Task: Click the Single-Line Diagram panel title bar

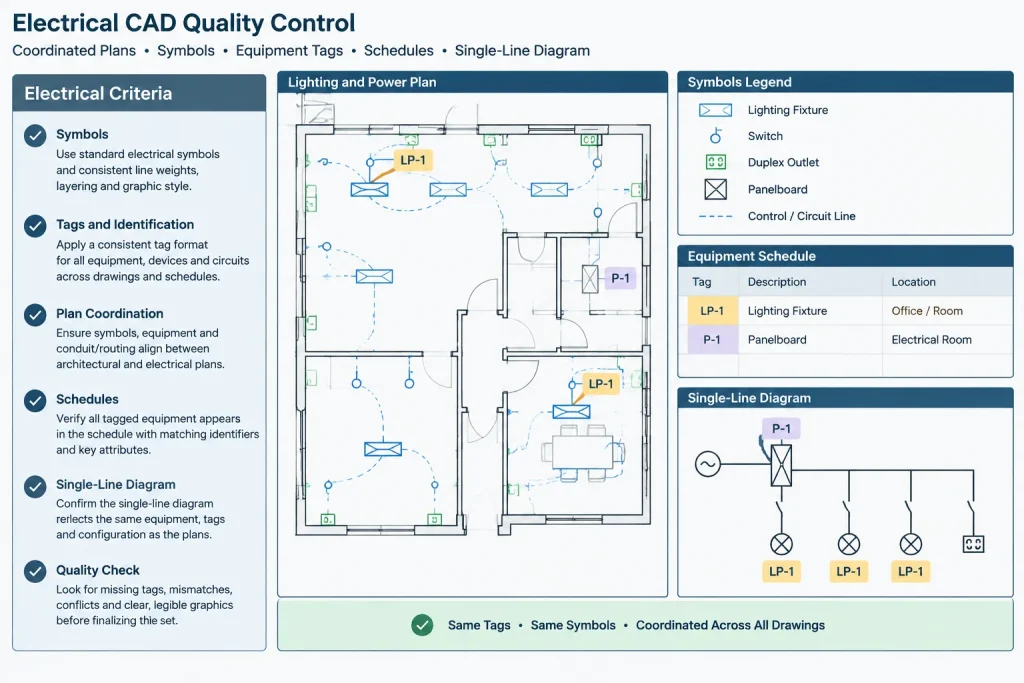Action: (x=845, y=398)
